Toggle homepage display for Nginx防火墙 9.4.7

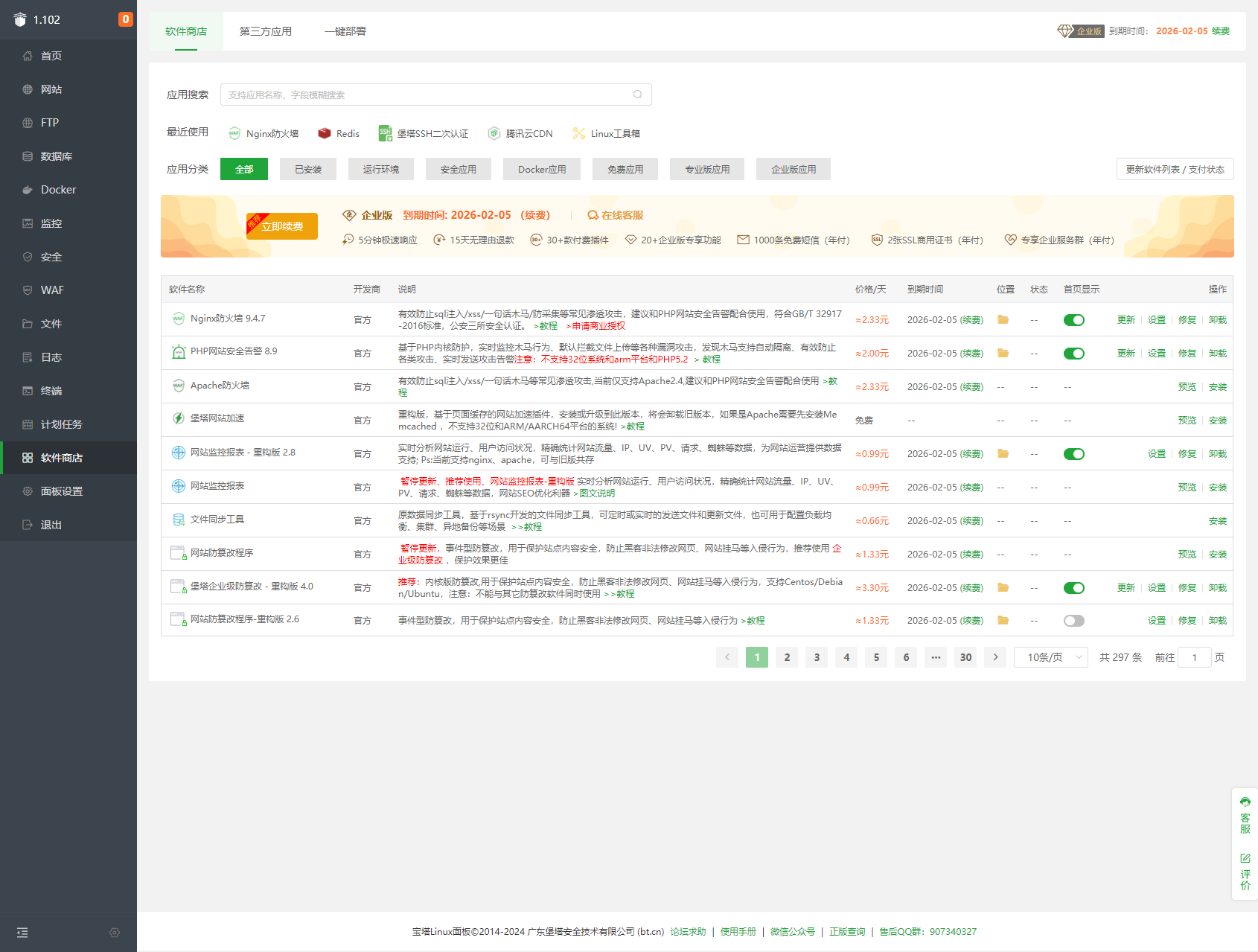point(1074,320)
